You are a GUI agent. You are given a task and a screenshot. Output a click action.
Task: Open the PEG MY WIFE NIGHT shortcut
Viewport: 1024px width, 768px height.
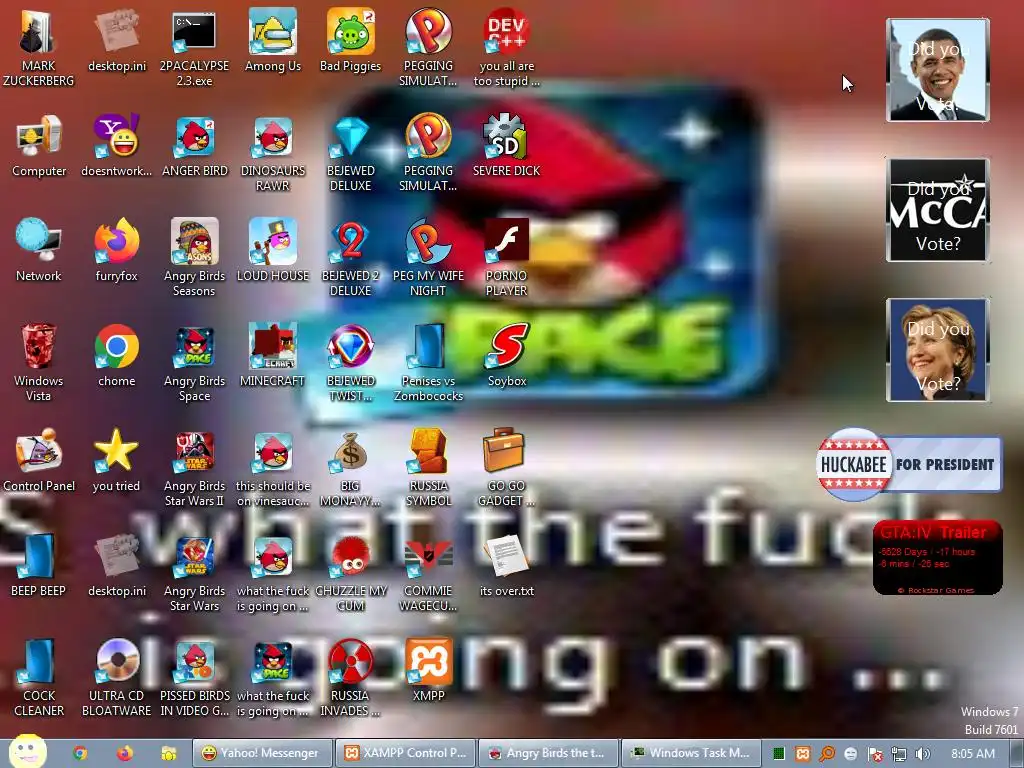(428, 257)
